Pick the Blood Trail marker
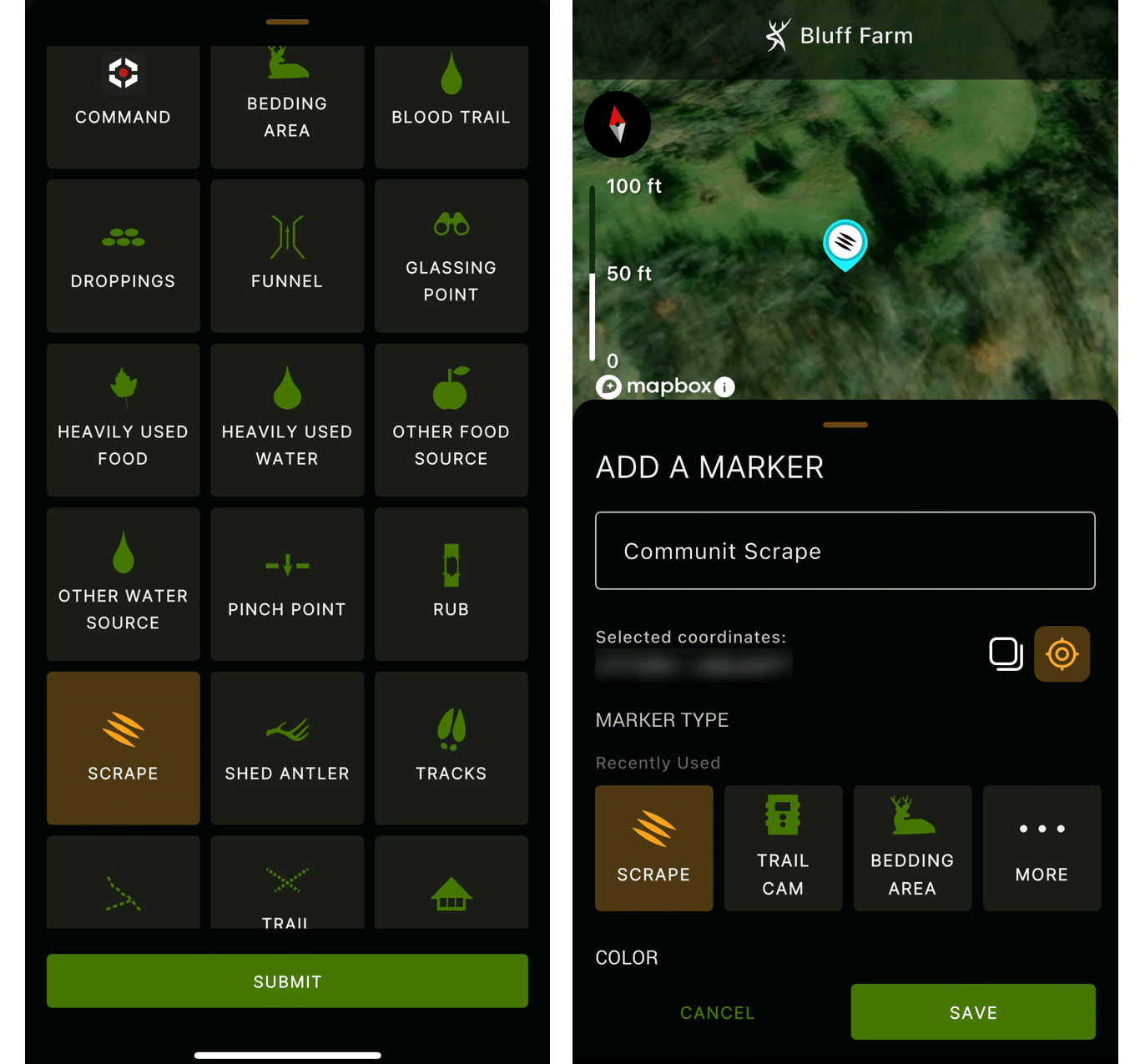Image resolution: width=1140 pixels, height=1064 pixels. pyautogui.click(x=451, y=107)
